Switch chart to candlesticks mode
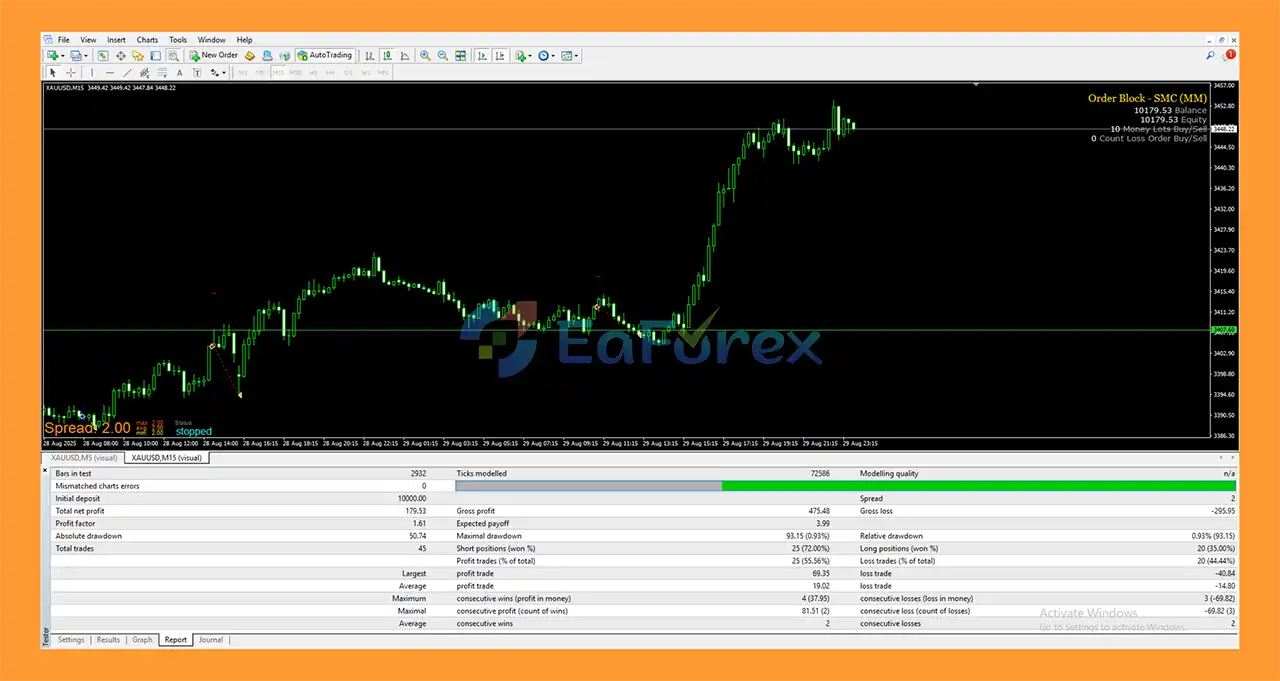The width and height of the screenshot is (1280, 681). [387, 56]
